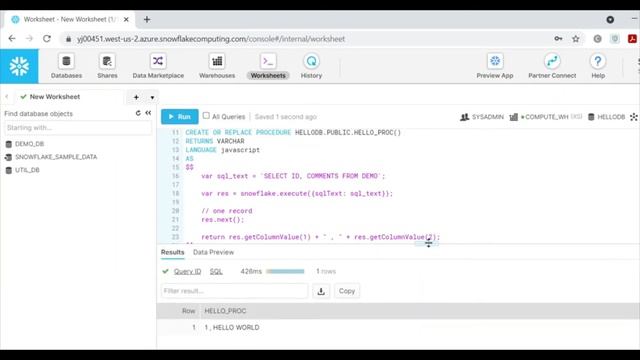The width and height of the screenshot is (640, 360).
Task: Click the HELLO_PROC column header
Action: point(225,311)
